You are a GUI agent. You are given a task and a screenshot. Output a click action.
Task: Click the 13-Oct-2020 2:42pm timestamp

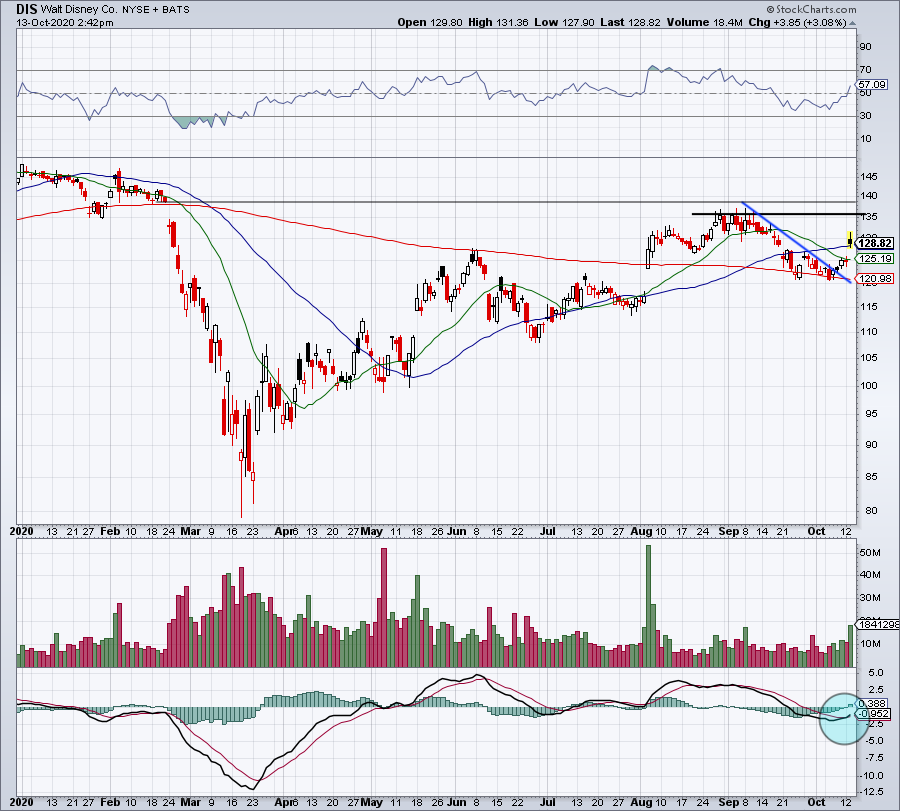click(x=65, y=23)
